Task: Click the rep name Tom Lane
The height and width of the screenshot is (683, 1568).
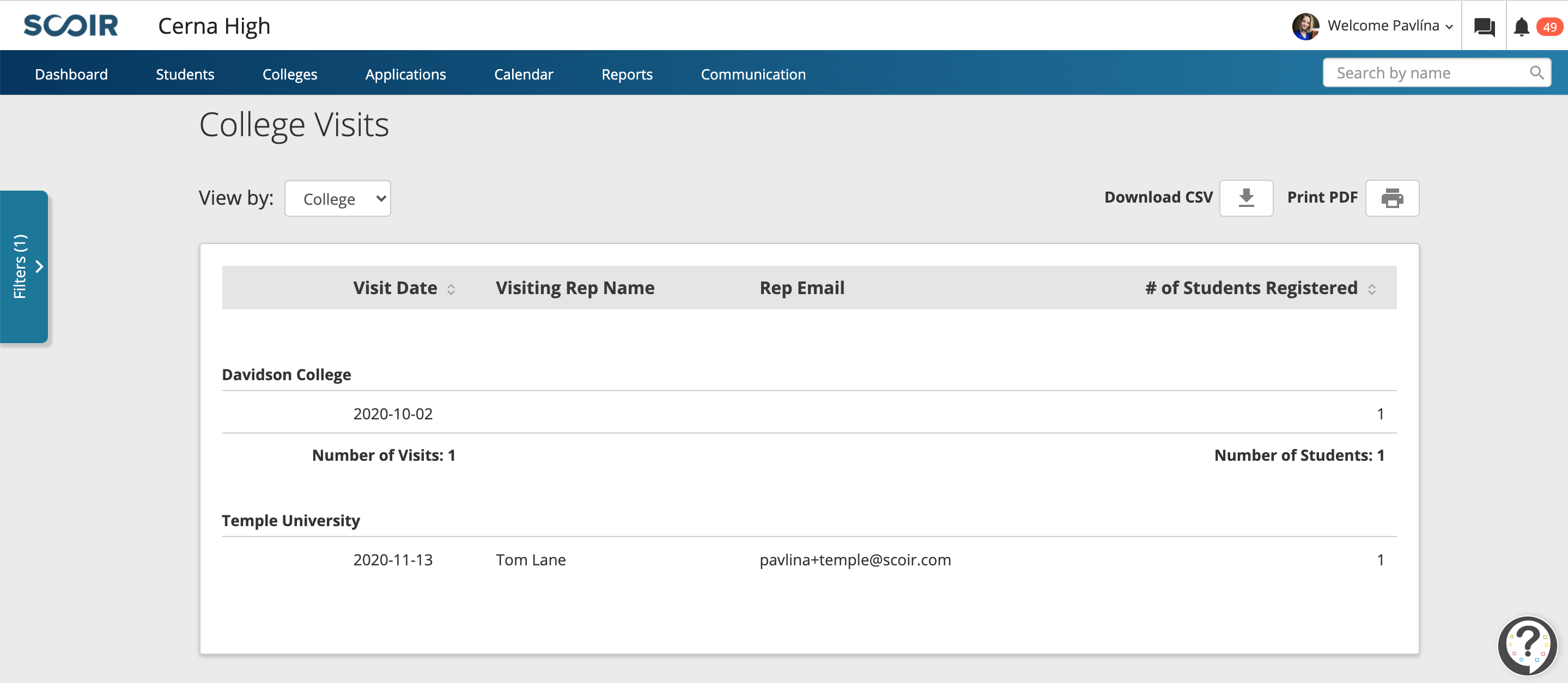Action: pos(531,560)
